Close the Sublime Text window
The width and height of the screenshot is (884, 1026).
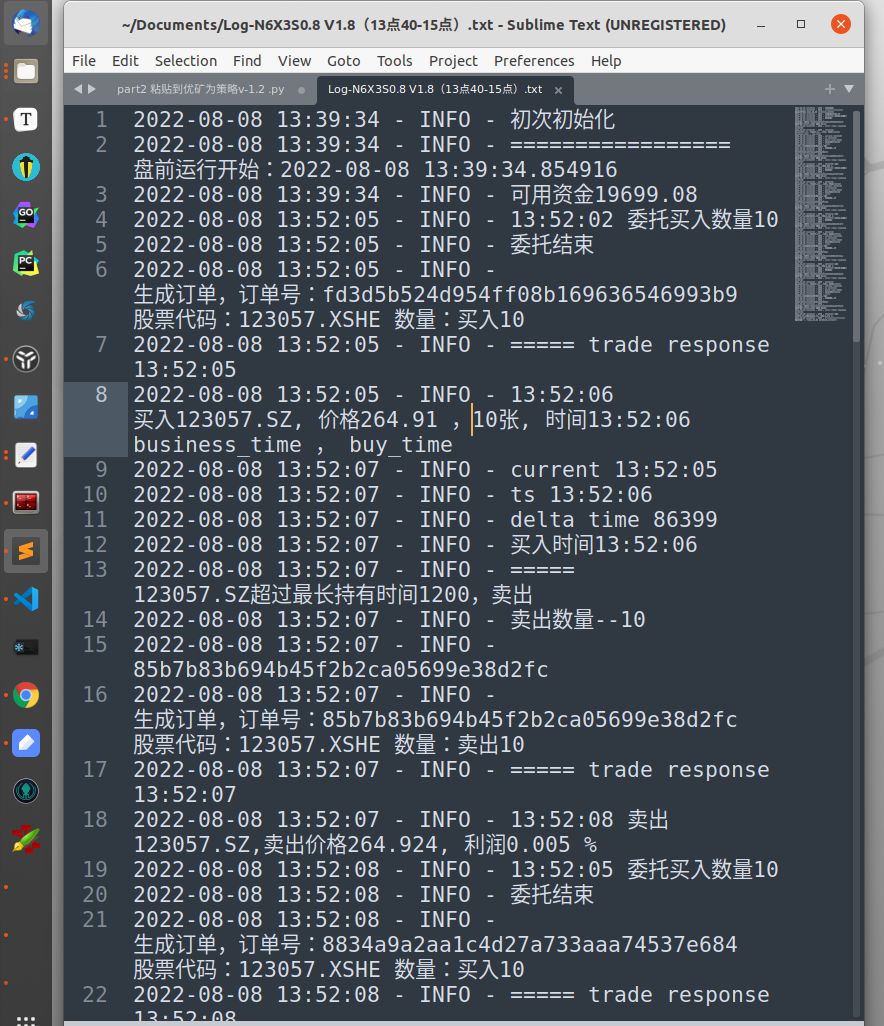[841, 24]
